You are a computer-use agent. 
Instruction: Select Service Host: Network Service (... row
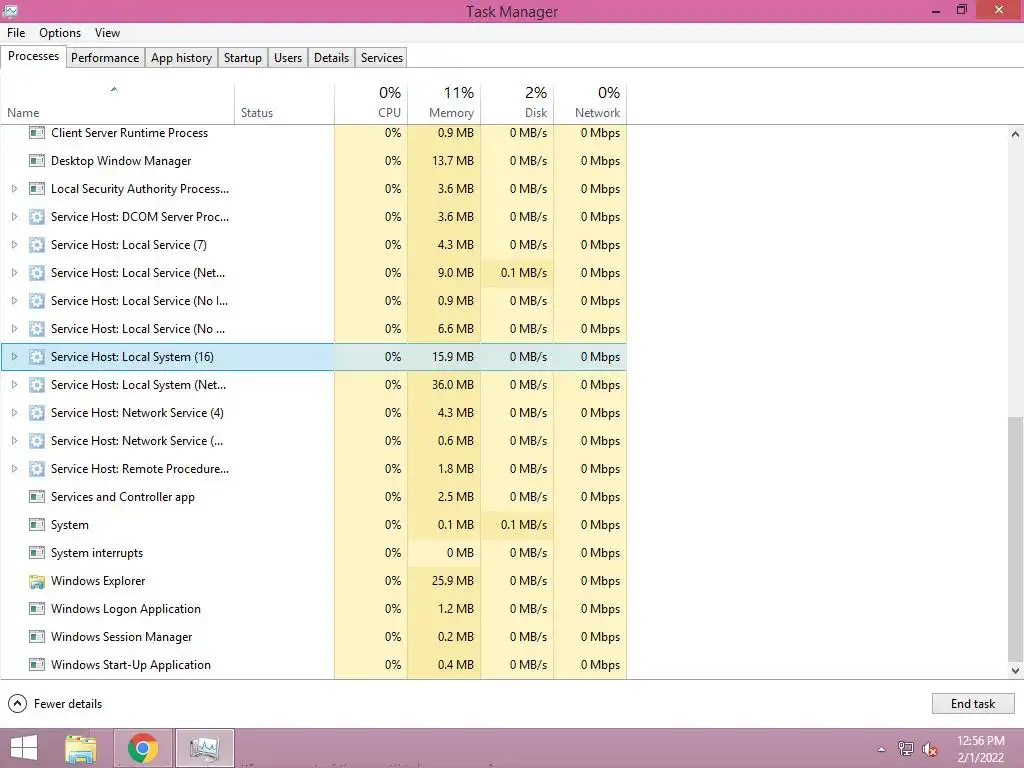[x=313, y=441]
